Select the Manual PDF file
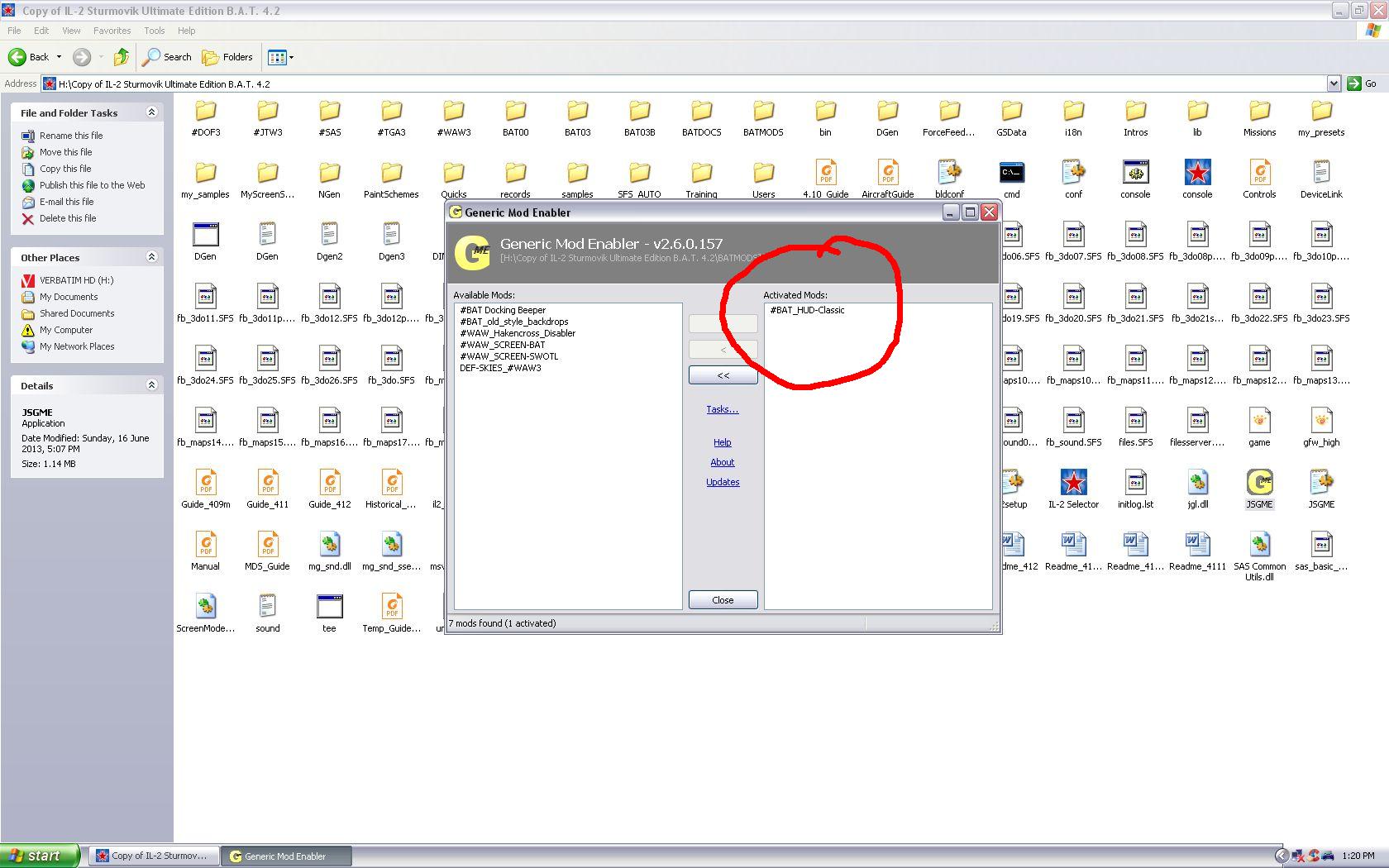 click(x=206, y=551)
